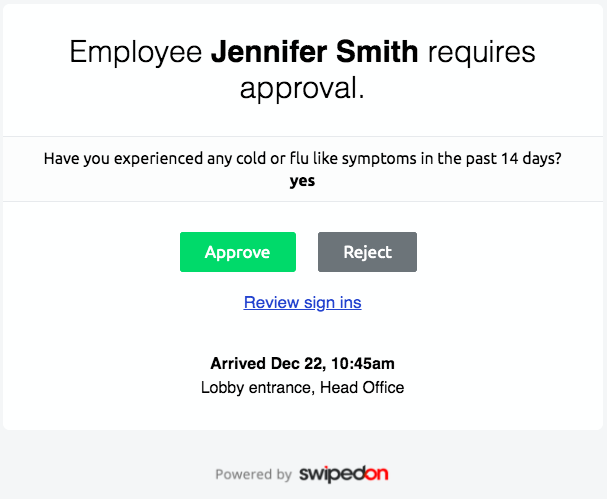The image size is (607, 499).
Task: Click the grey Reject button
Action: click(x=367, y=252)
